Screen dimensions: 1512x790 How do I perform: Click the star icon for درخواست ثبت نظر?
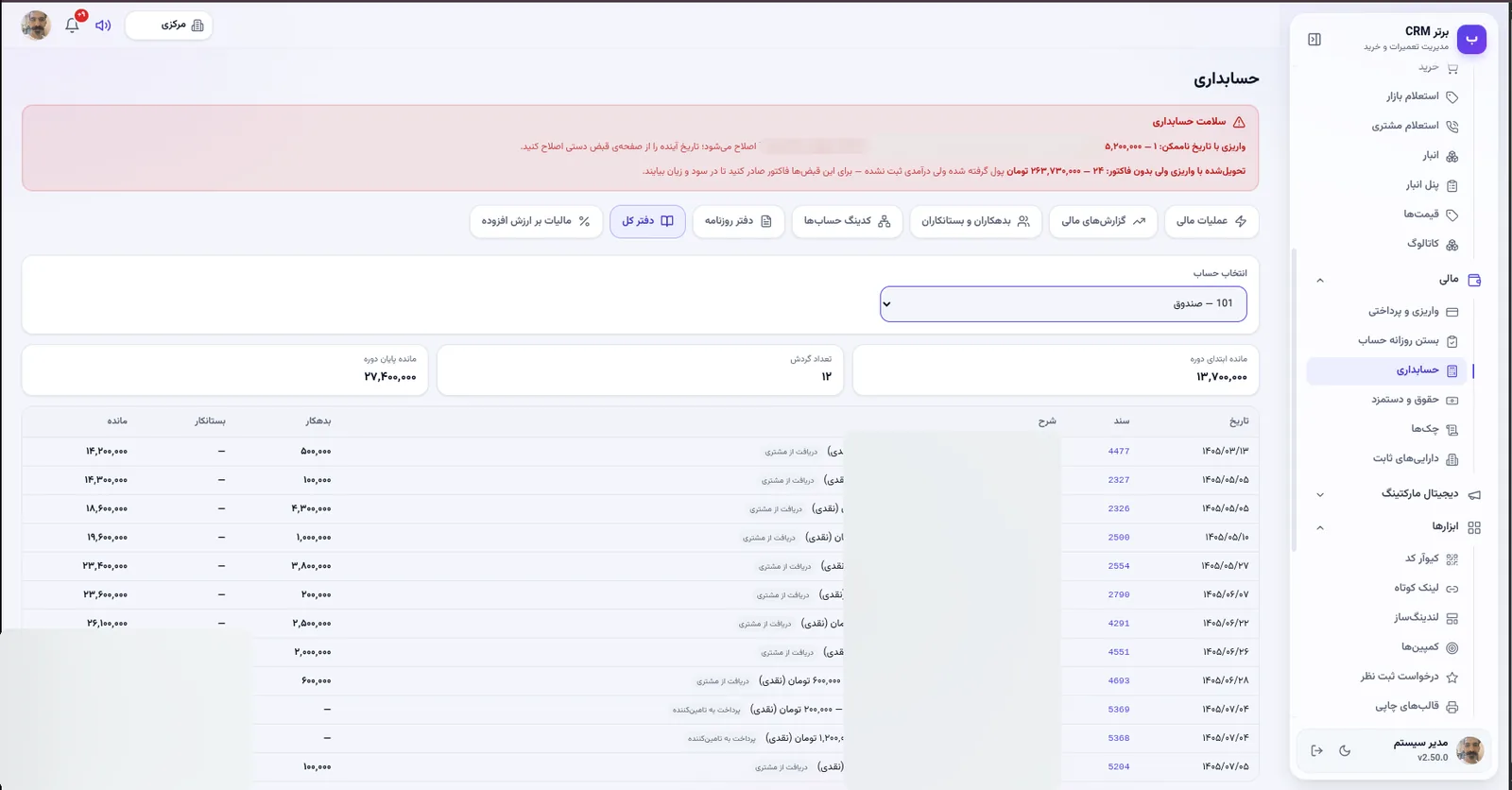pos(1452,678)
